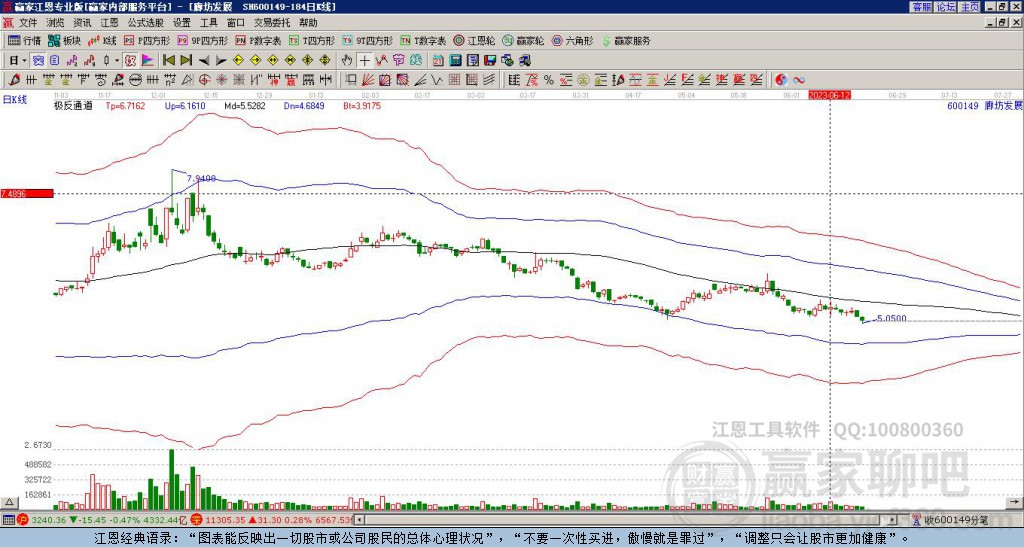Click the colorful flag icon
The height and width of the screenshot is (548, 1024).
pos(148,61)
